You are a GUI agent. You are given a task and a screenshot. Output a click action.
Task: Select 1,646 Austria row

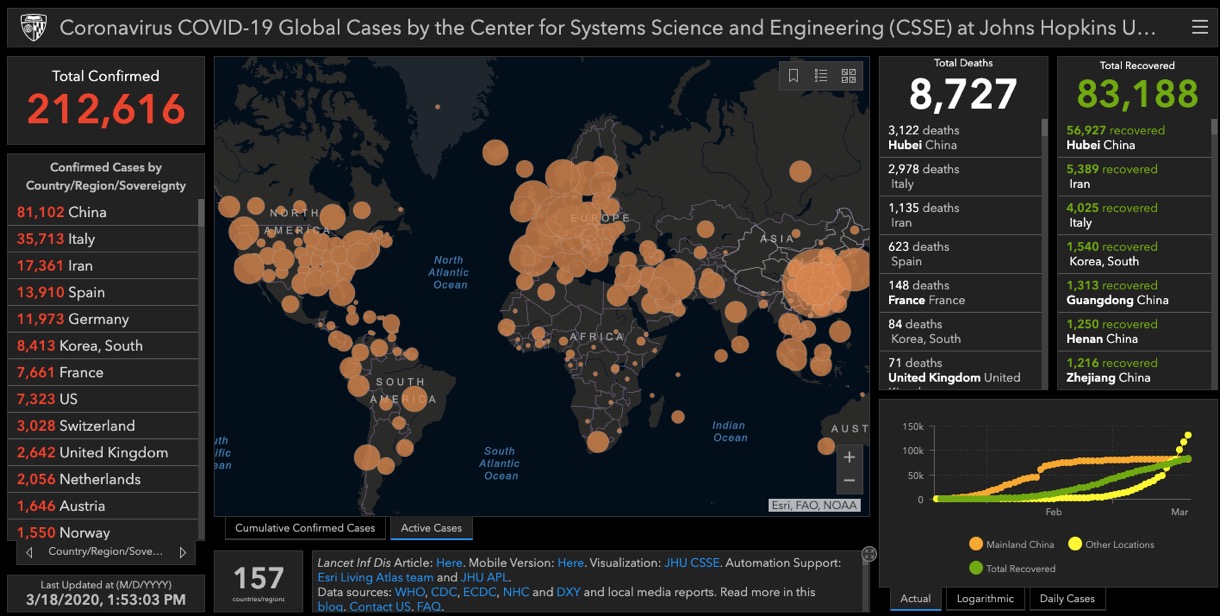pyautogui.click(x=104, y=506)
